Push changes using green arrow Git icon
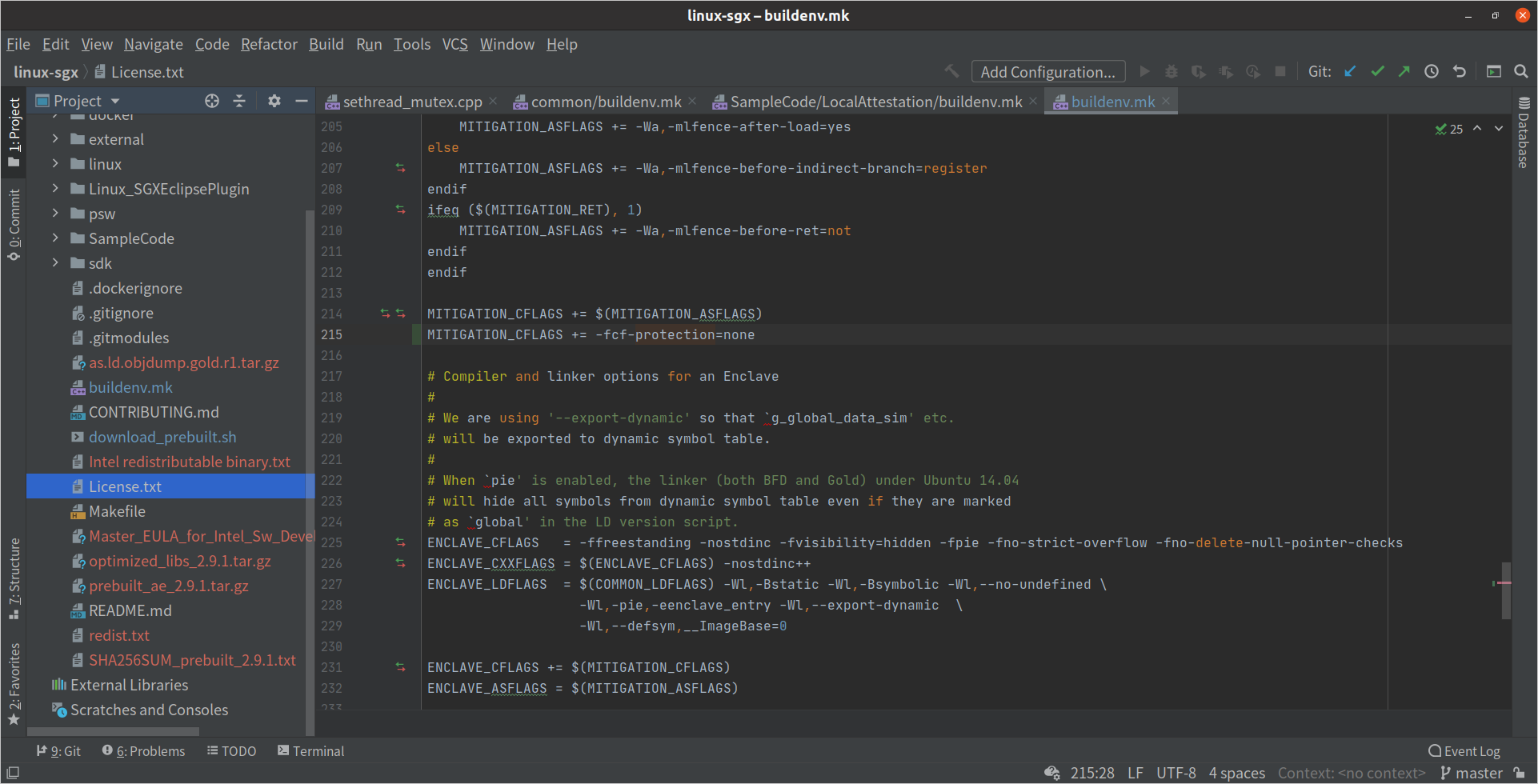The width and height of the screenshot is (1538, 784). click(1404, 71)
